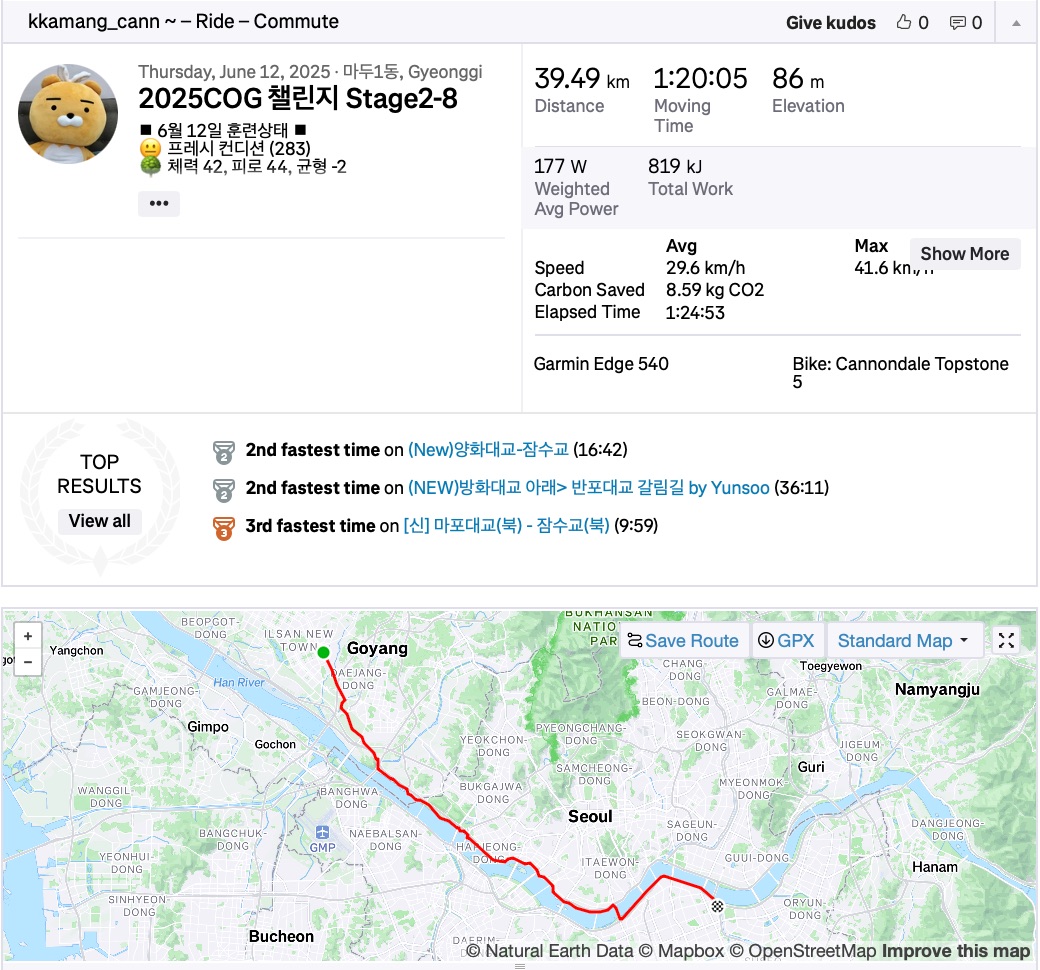1040x970 pixels.
Task: Open the athlete's avatar photo
Action: [68, 113]
